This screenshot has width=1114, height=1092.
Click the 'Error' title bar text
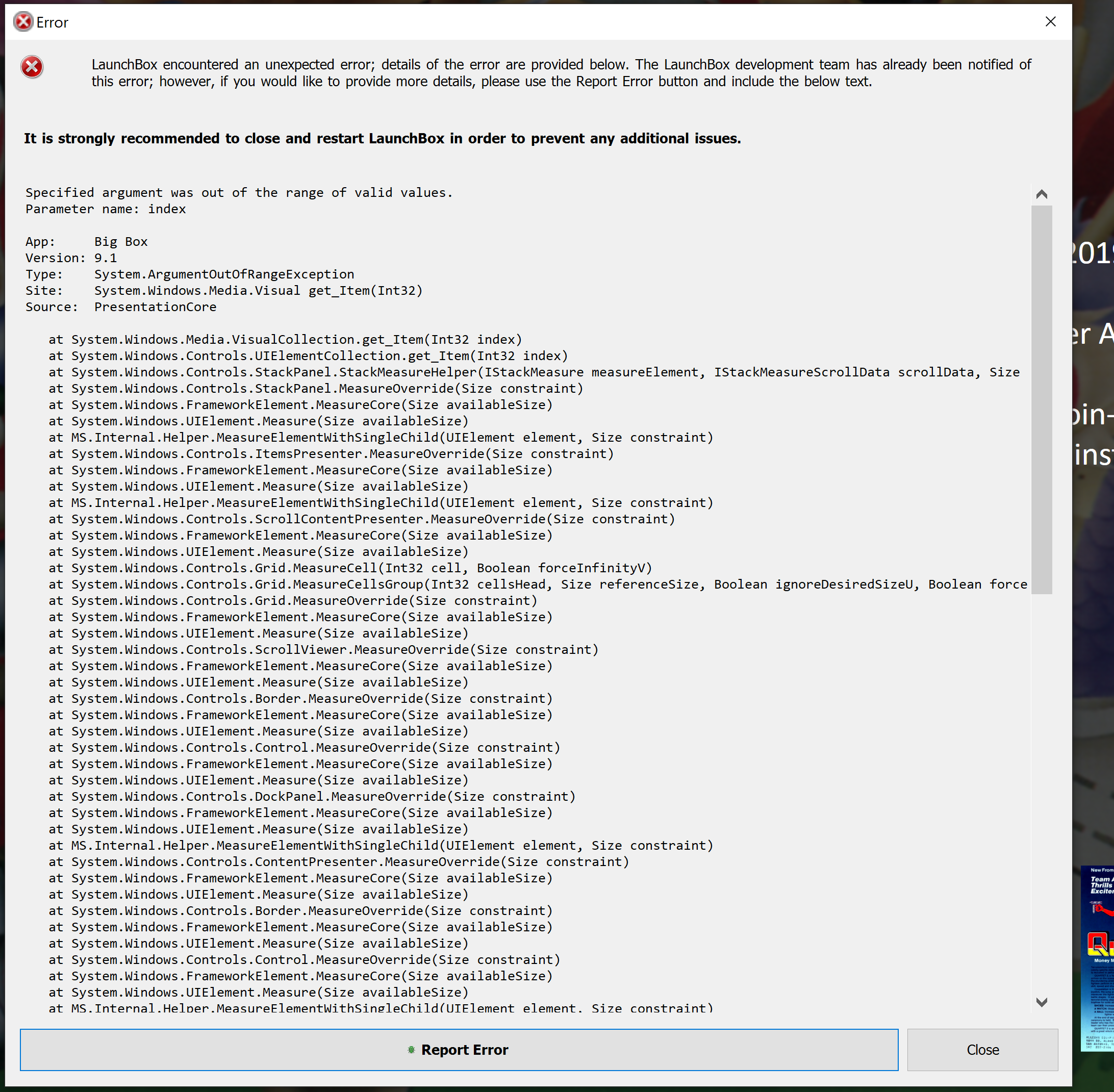(52, 22)
